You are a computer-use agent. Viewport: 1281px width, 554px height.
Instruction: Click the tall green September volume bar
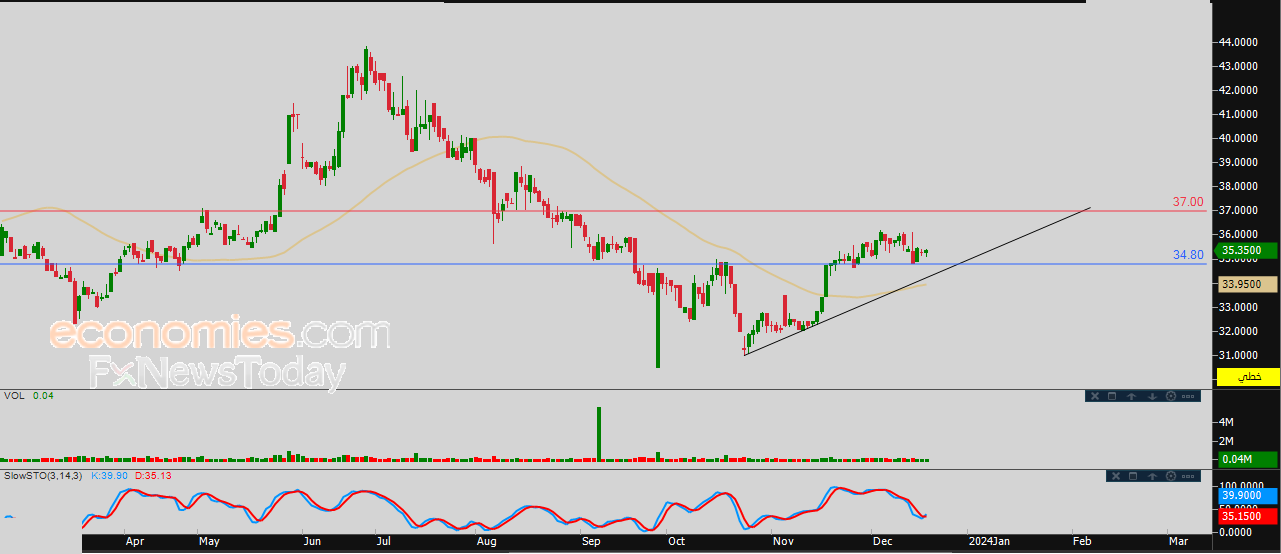pos(599,434)
